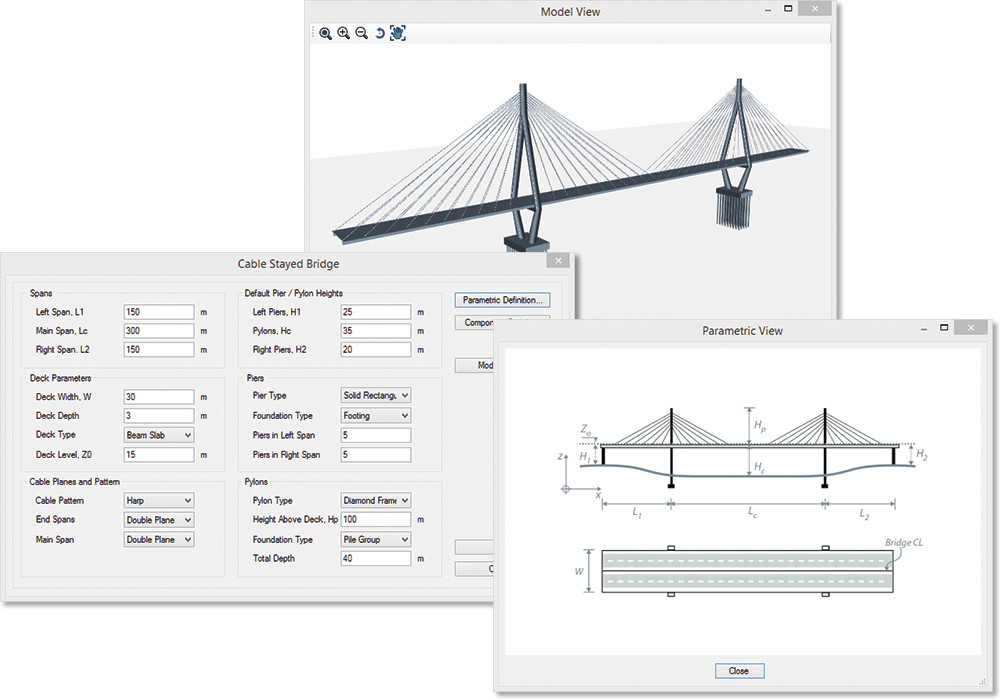Click the zoom out minus magnifier
1000x700 pixels.
(x=361, y=33)
